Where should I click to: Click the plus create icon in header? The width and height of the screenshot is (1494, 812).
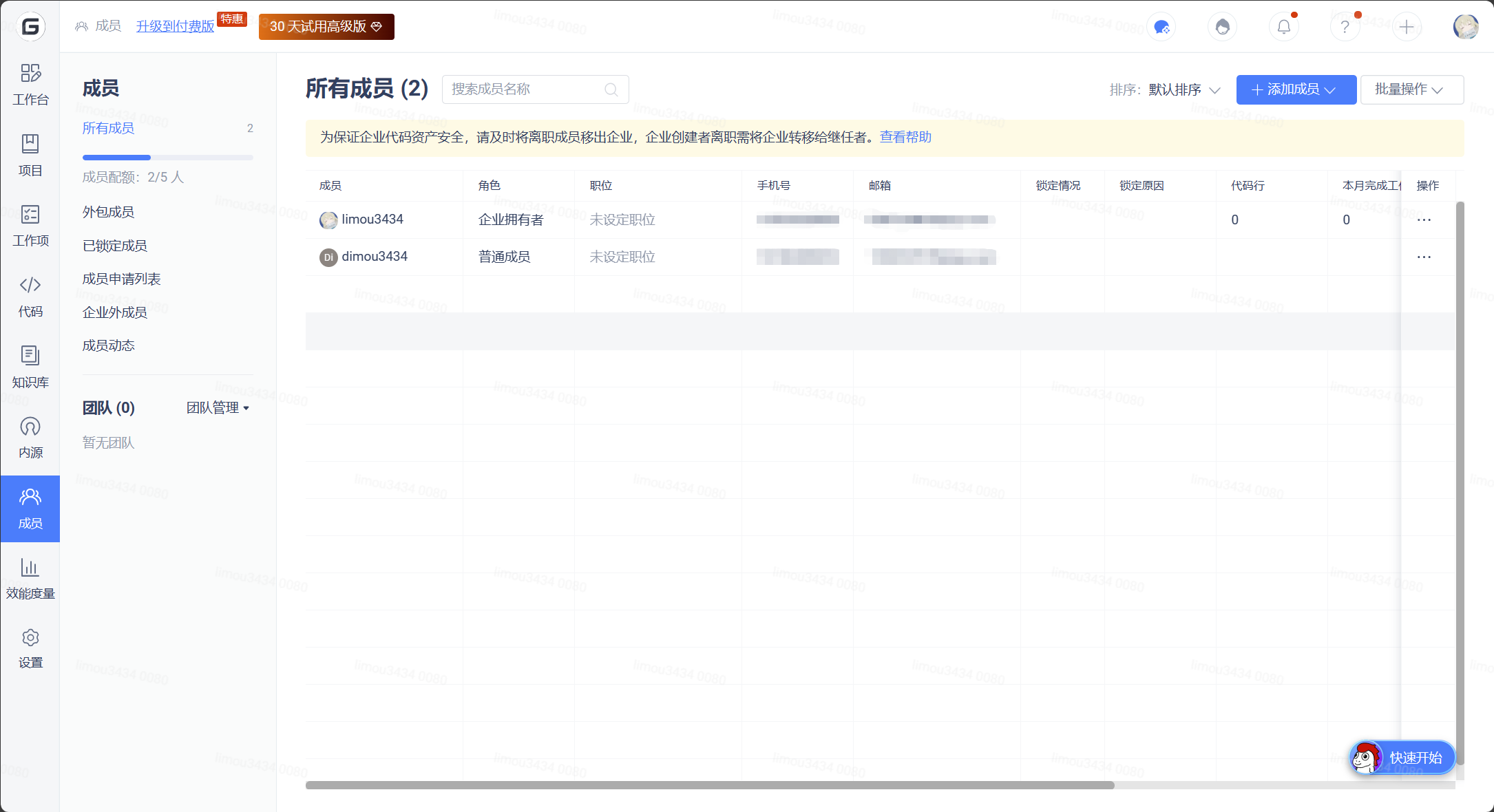[1407, 27]
